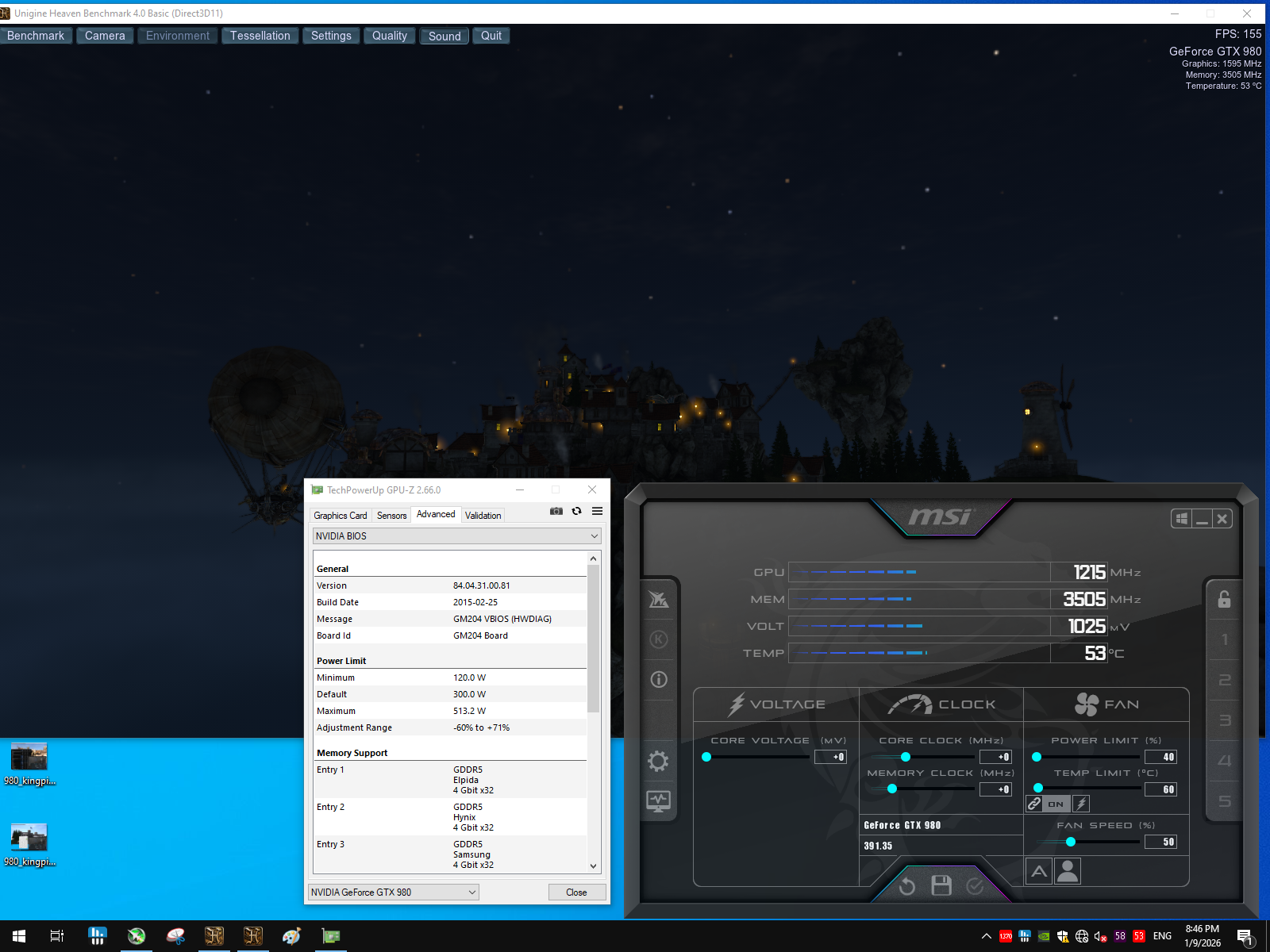Toggle the power and temp limit link
The image size is (1270, 952).
(1034, 804)
